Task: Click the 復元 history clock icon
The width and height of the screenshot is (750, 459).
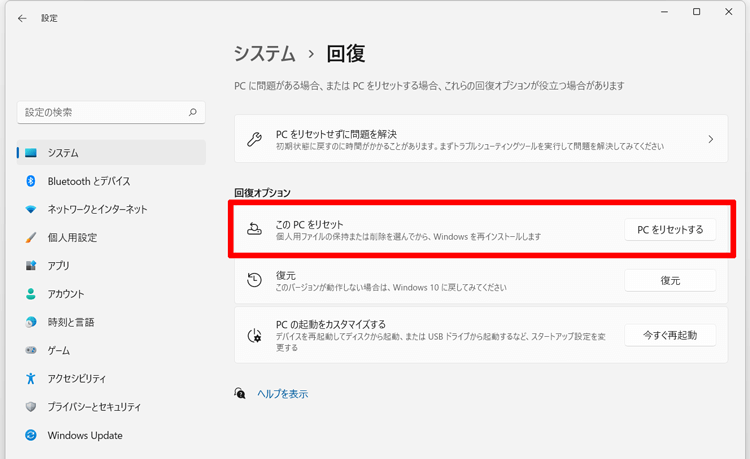Action: (x=254, y=280)
